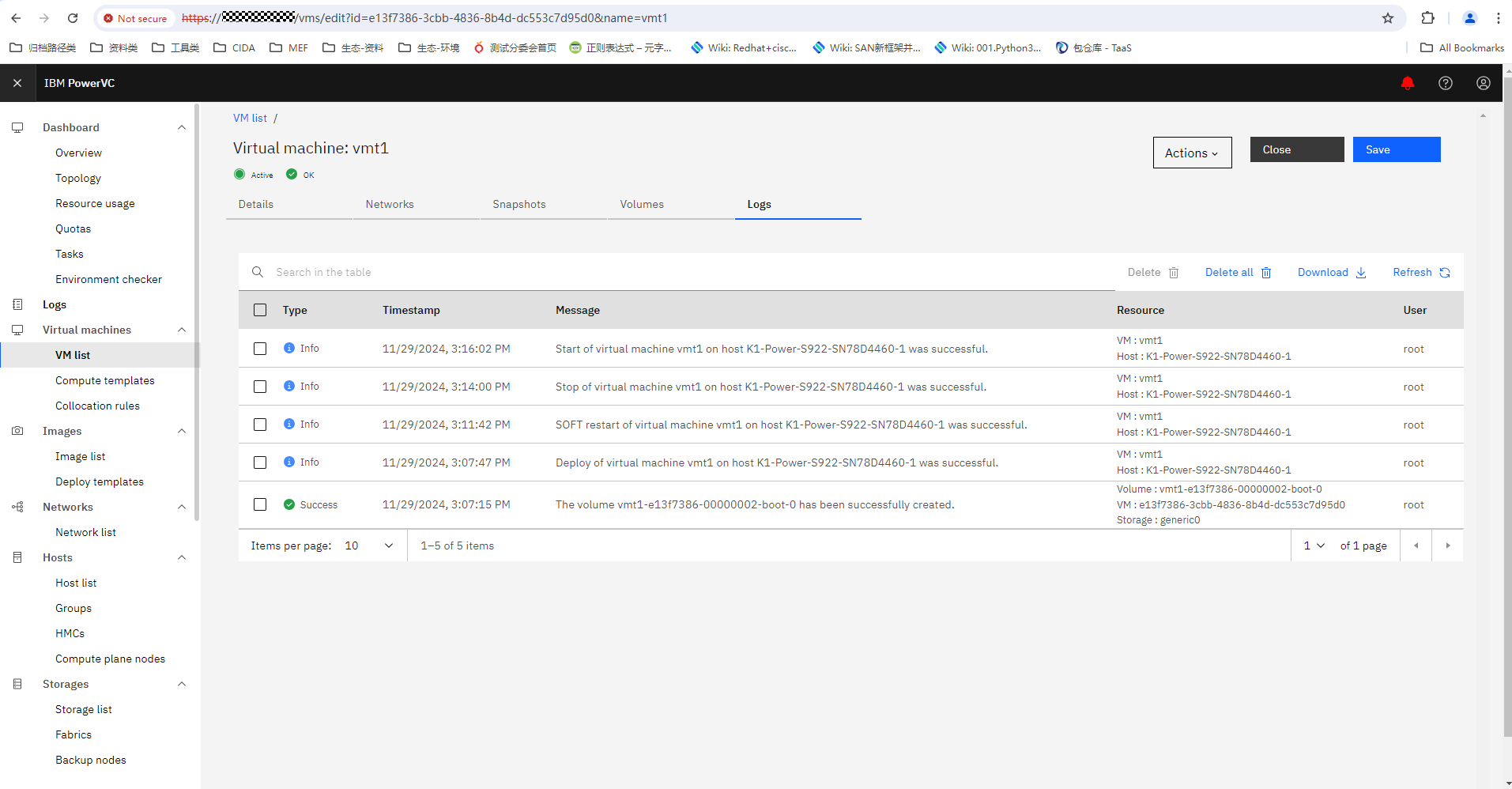Image resolution: width=1512 pixels, height=789 pixels.
Task: Open the All Bookmarks folder
Action: pos(1462,47)
